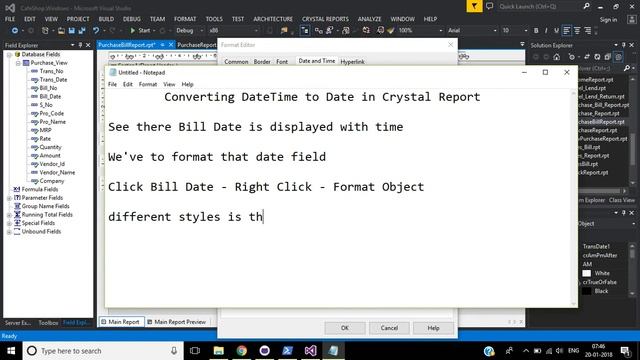
Task: Switch to the PurchaseBillReport.rpt tab
Action: click(x=127, y=45)
